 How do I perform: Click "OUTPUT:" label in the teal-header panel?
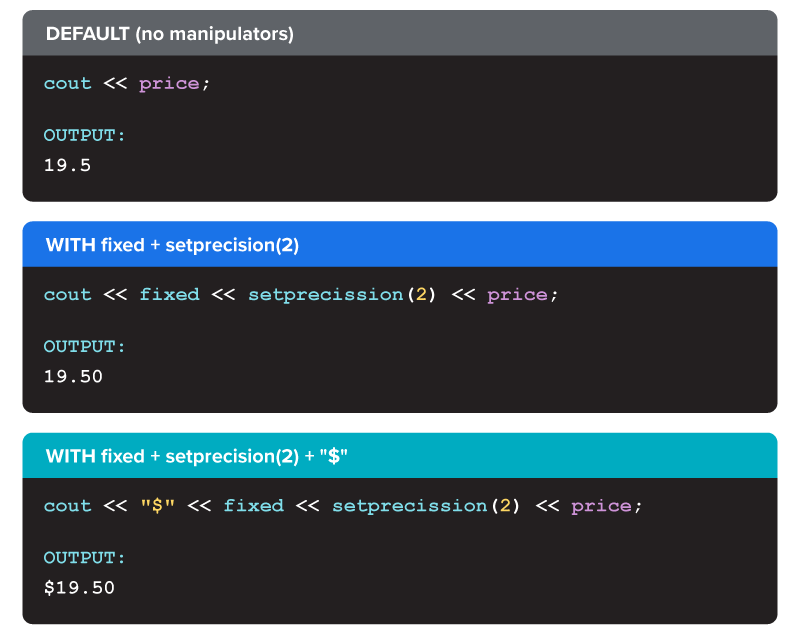coord(84,557)
